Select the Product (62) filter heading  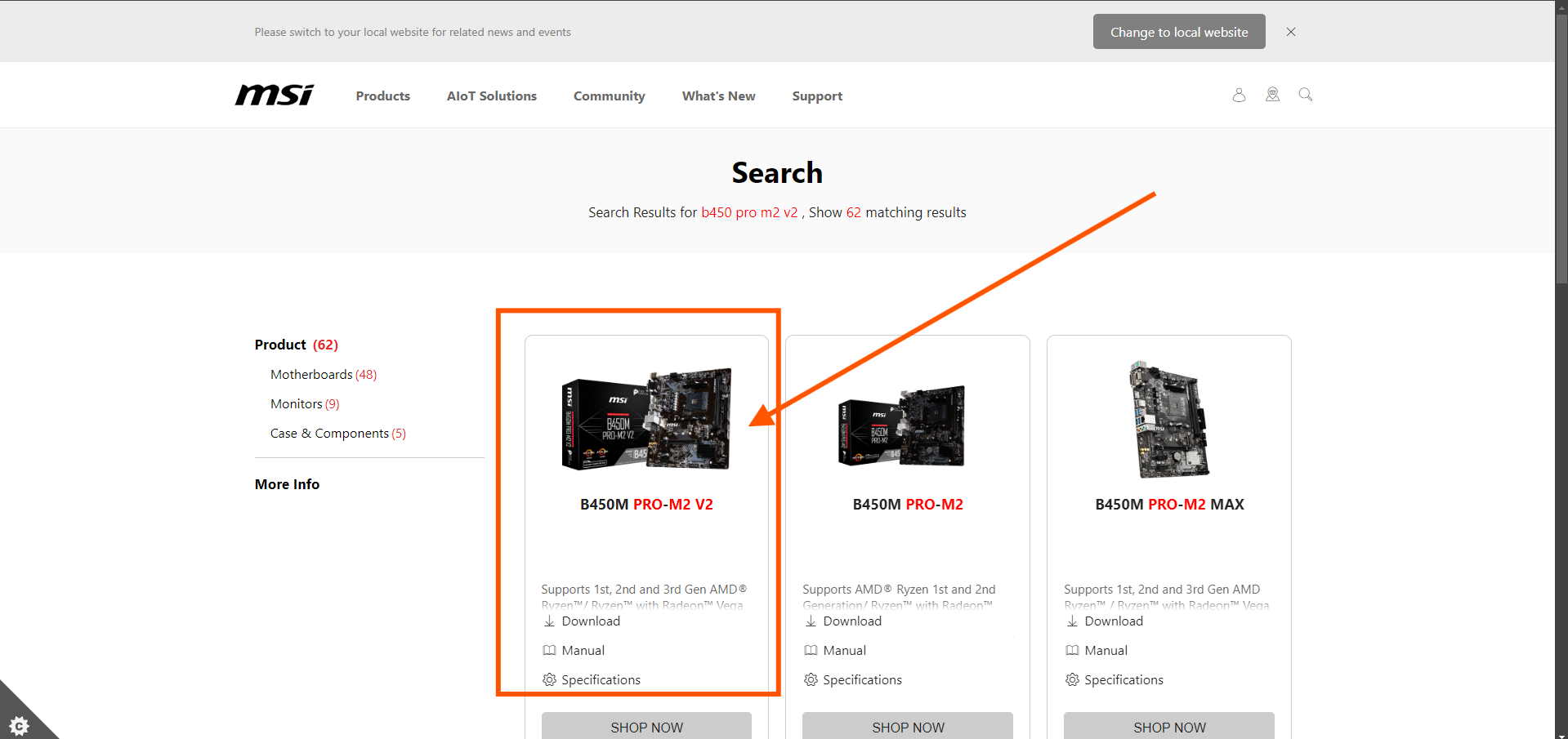click(x=297, y=345)
